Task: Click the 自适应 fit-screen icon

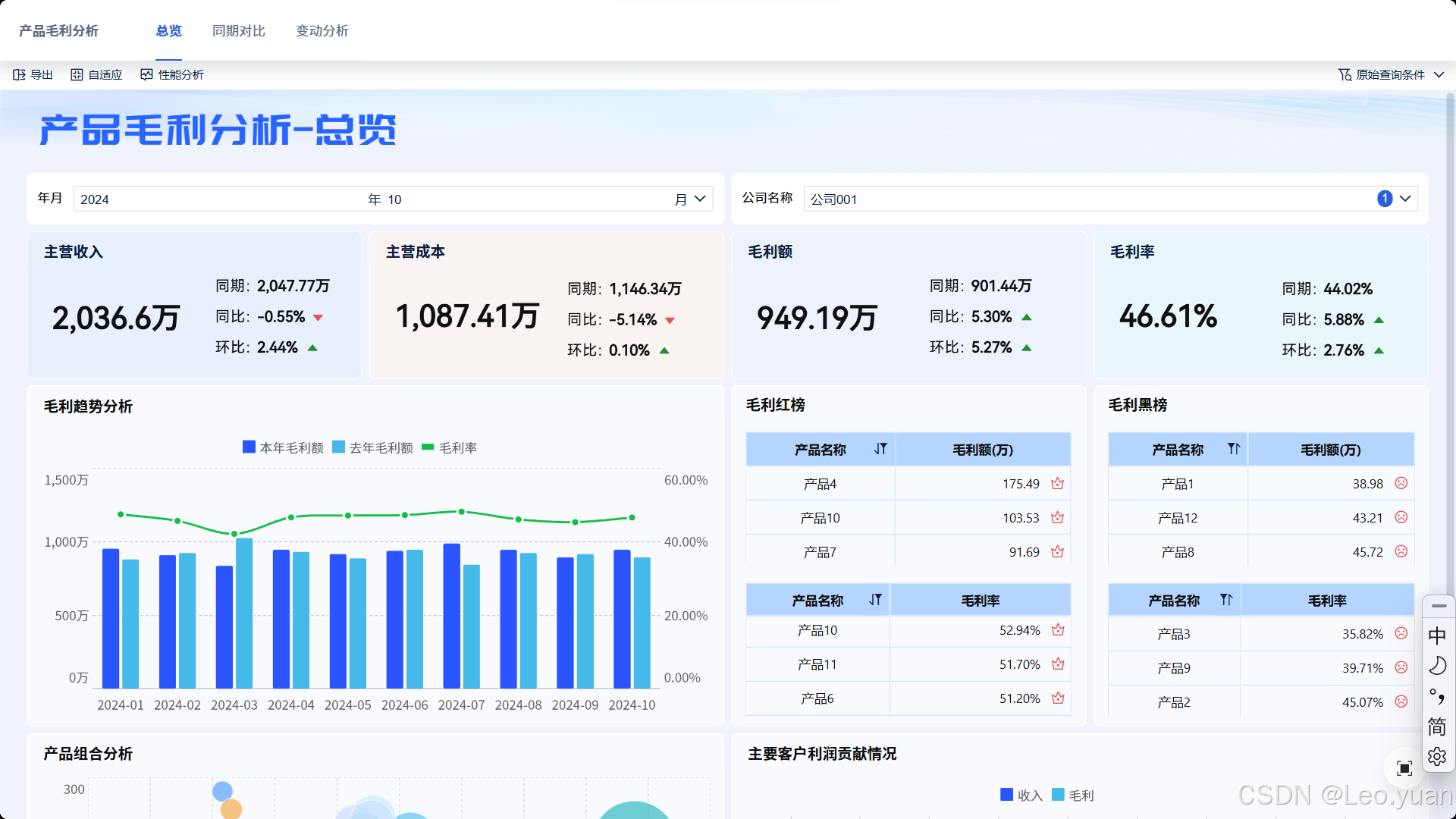Action: coord(77,74)
